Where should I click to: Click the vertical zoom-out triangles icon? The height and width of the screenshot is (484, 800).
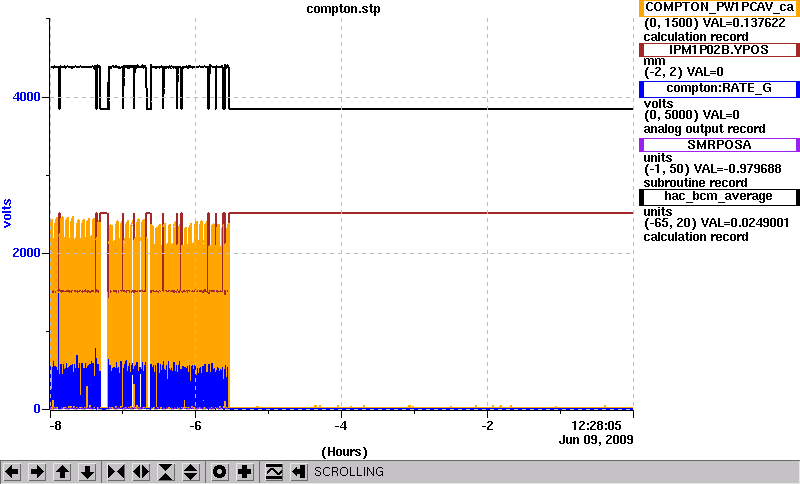pos(190,472)
